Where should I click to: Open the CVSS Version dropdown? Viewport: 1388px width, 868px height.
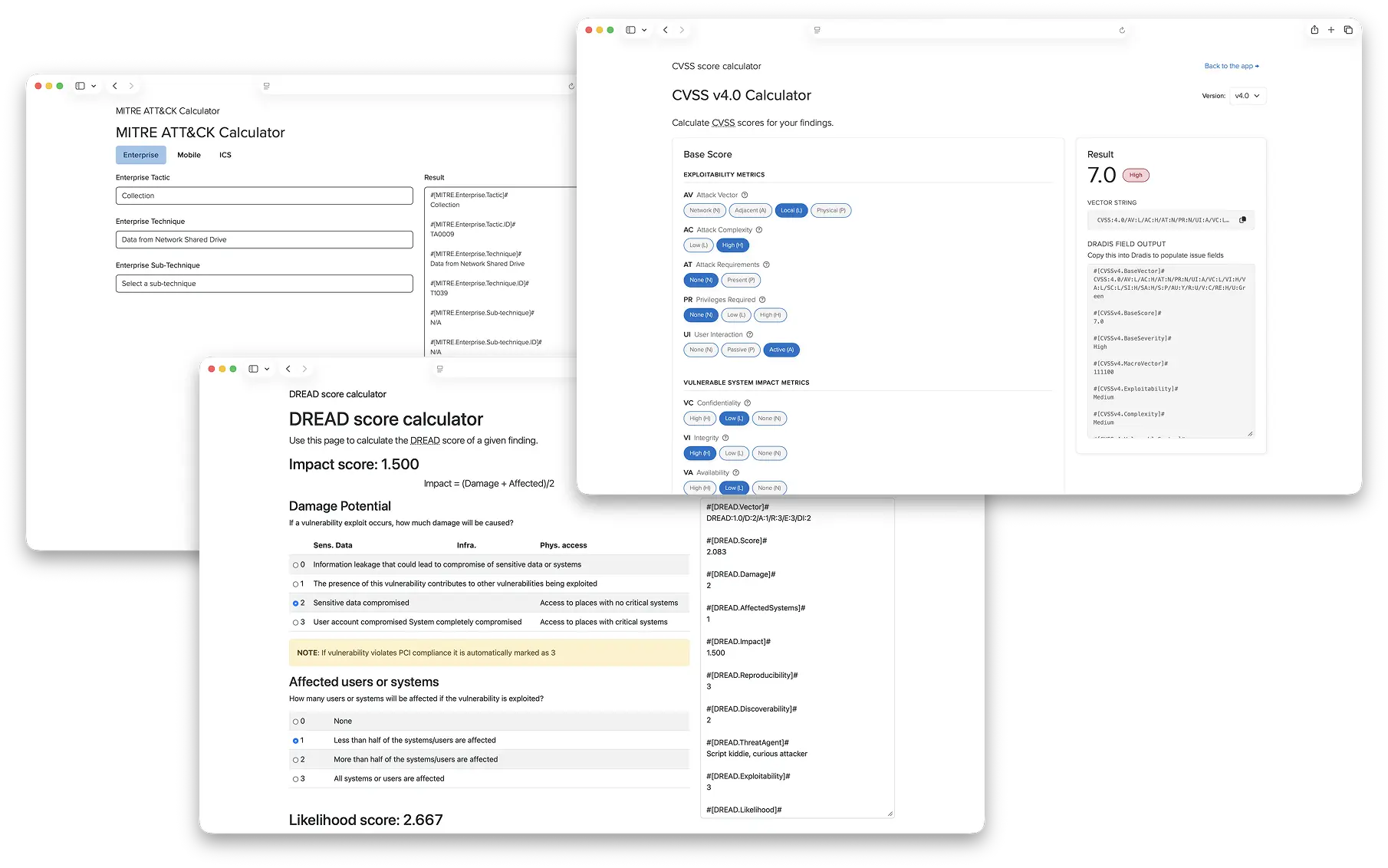[1247, 96]
